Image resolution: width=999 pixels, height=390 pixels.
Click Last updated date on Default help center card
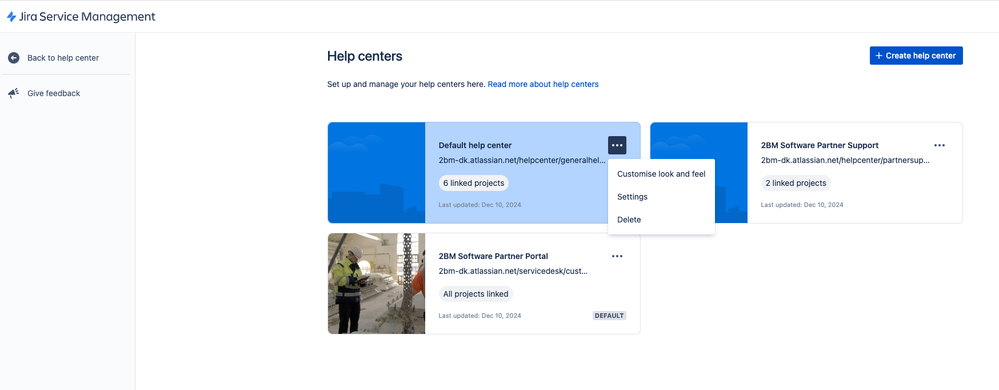click(x=480, y=205)
